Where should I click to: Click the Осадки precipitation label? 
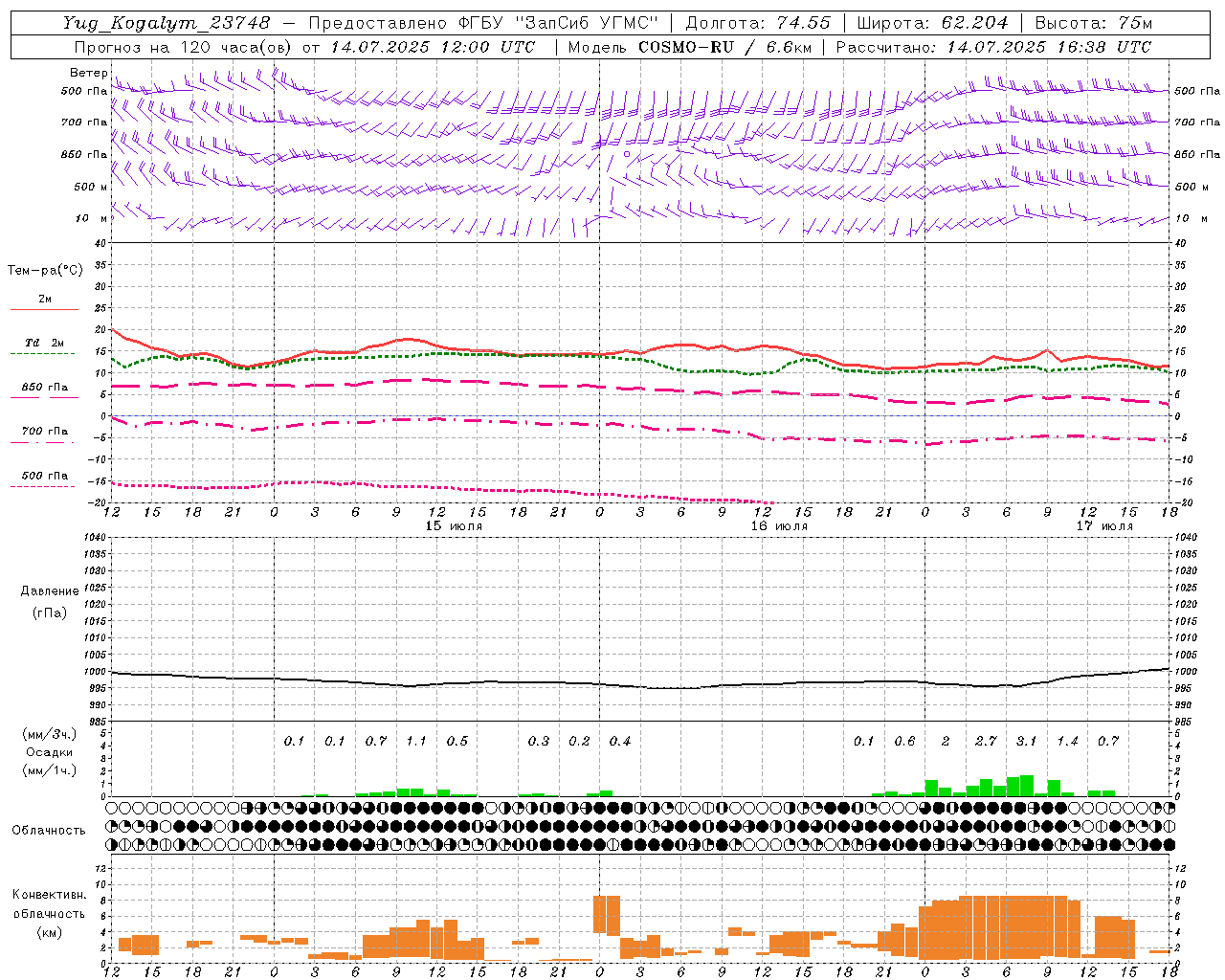pyautogui.click(x=49, y=752)
